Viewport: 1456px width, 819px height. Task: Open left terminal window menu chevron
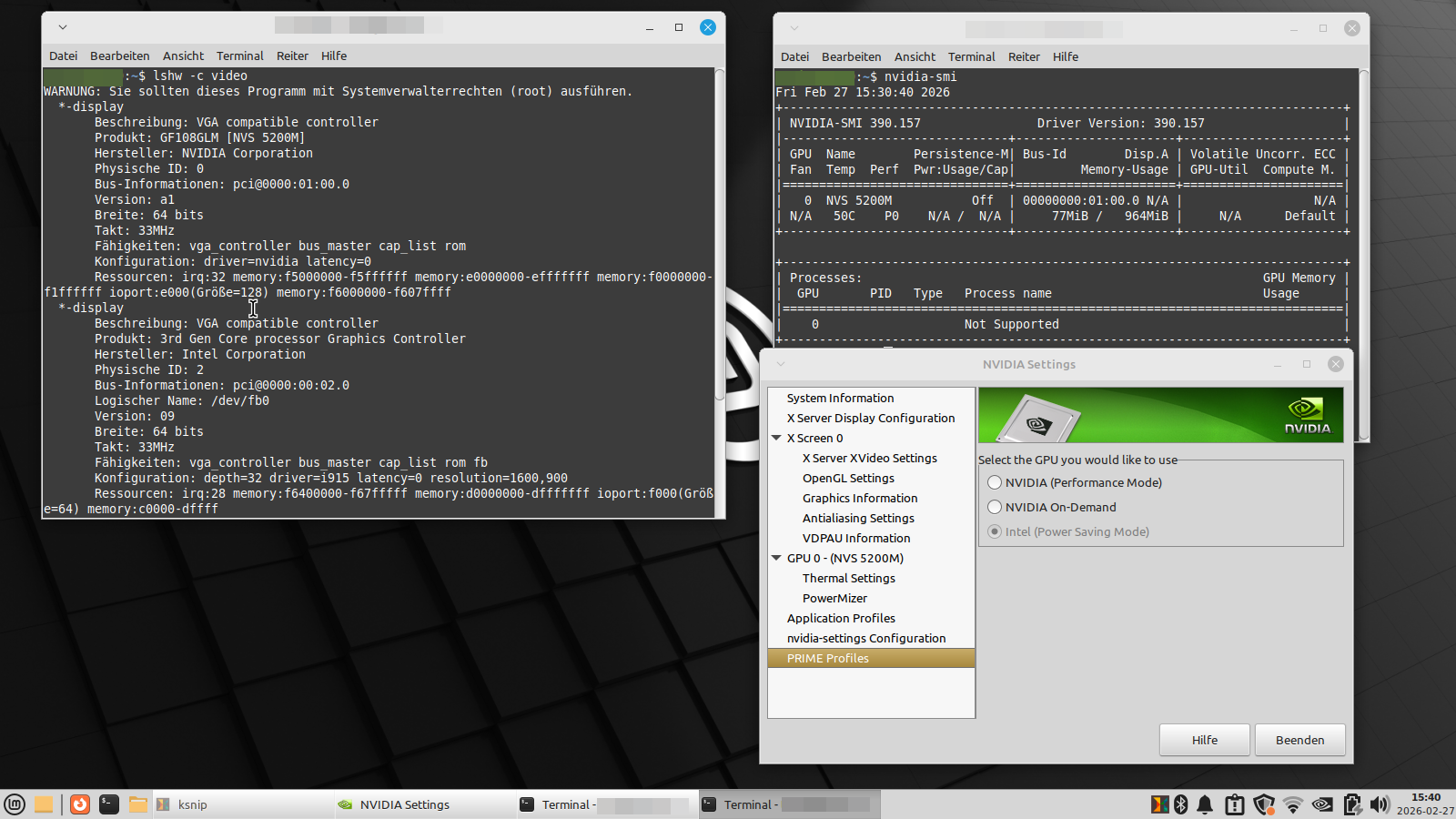pyautogui.click(x=63, y=27)
